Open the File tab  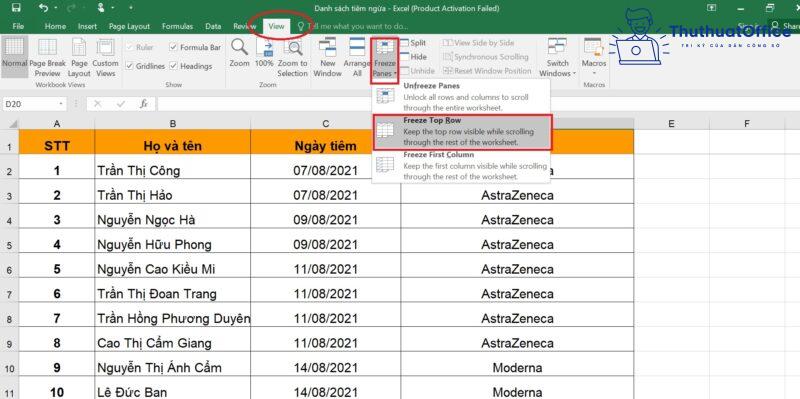pos(18,26)
